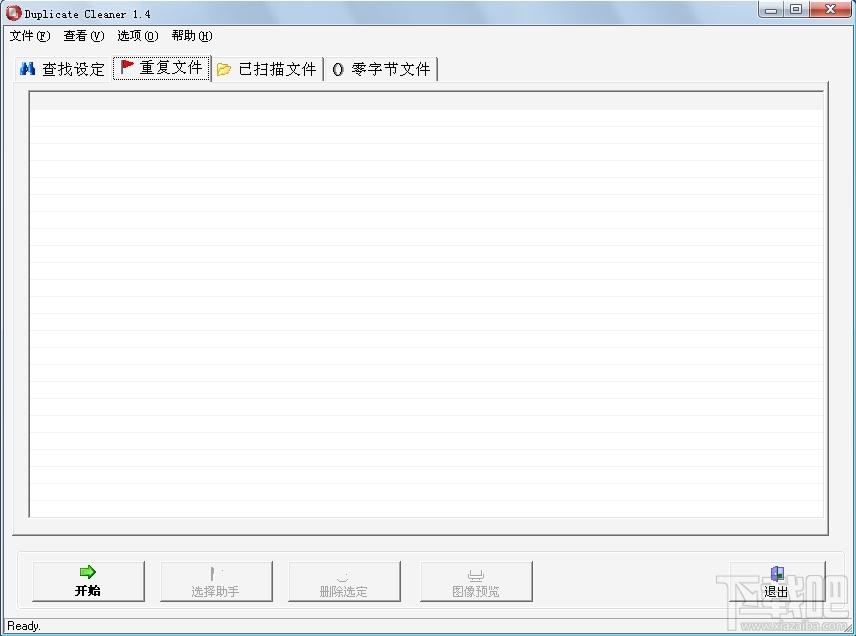Click the 开始 start button
This screenshot has height=636, width=856.
(88, 581)
